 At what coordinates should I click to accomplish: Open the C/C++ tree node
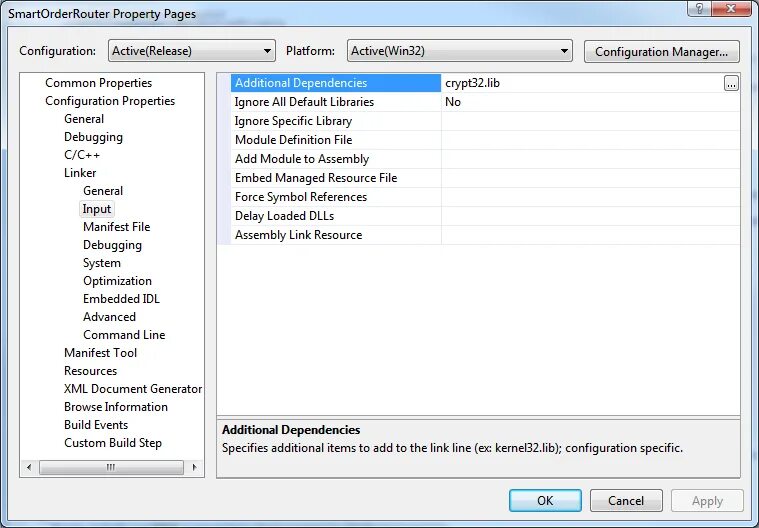click(82, 155)
